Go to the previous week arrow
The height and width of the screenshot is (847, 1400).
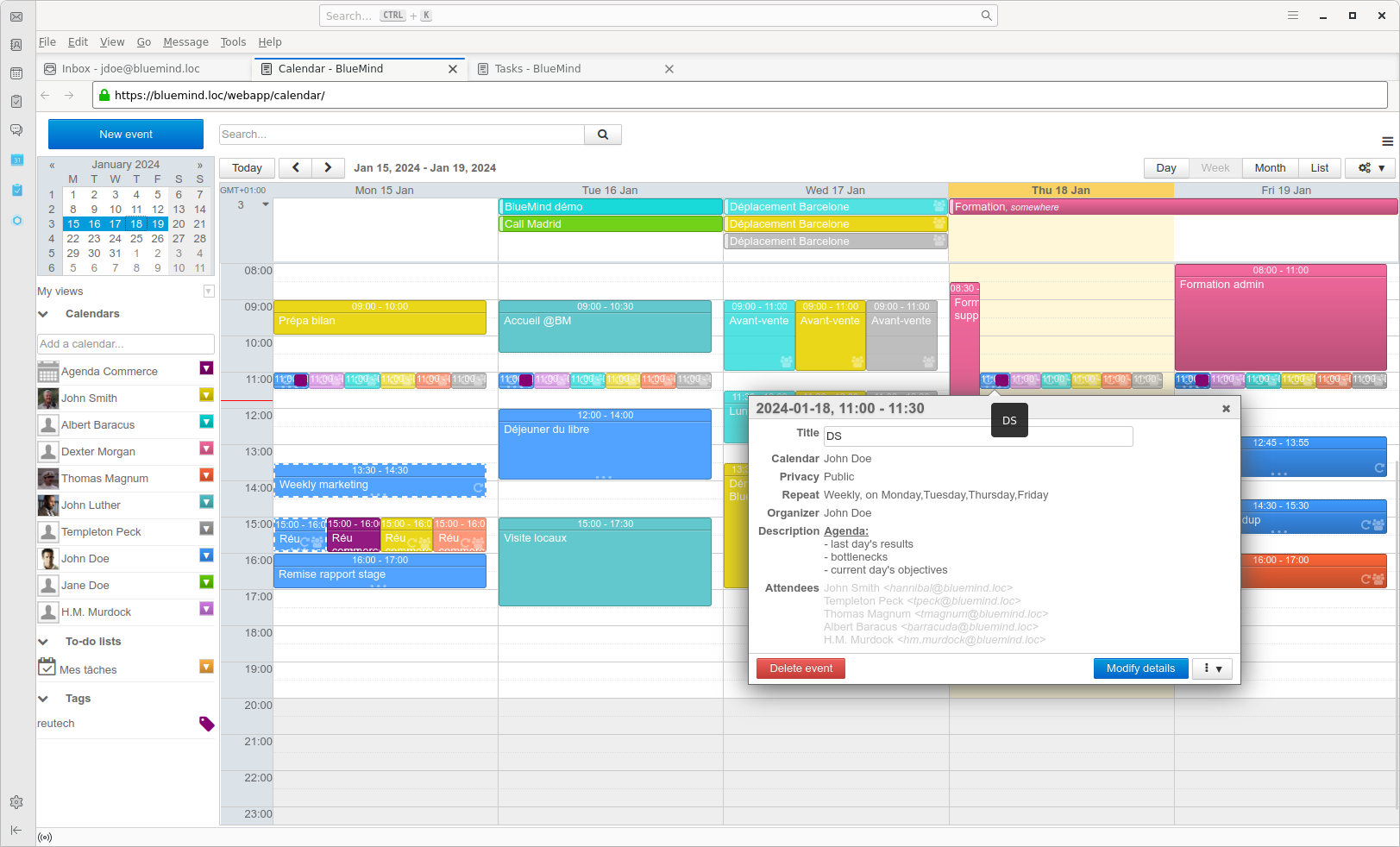tap(296, 167)
